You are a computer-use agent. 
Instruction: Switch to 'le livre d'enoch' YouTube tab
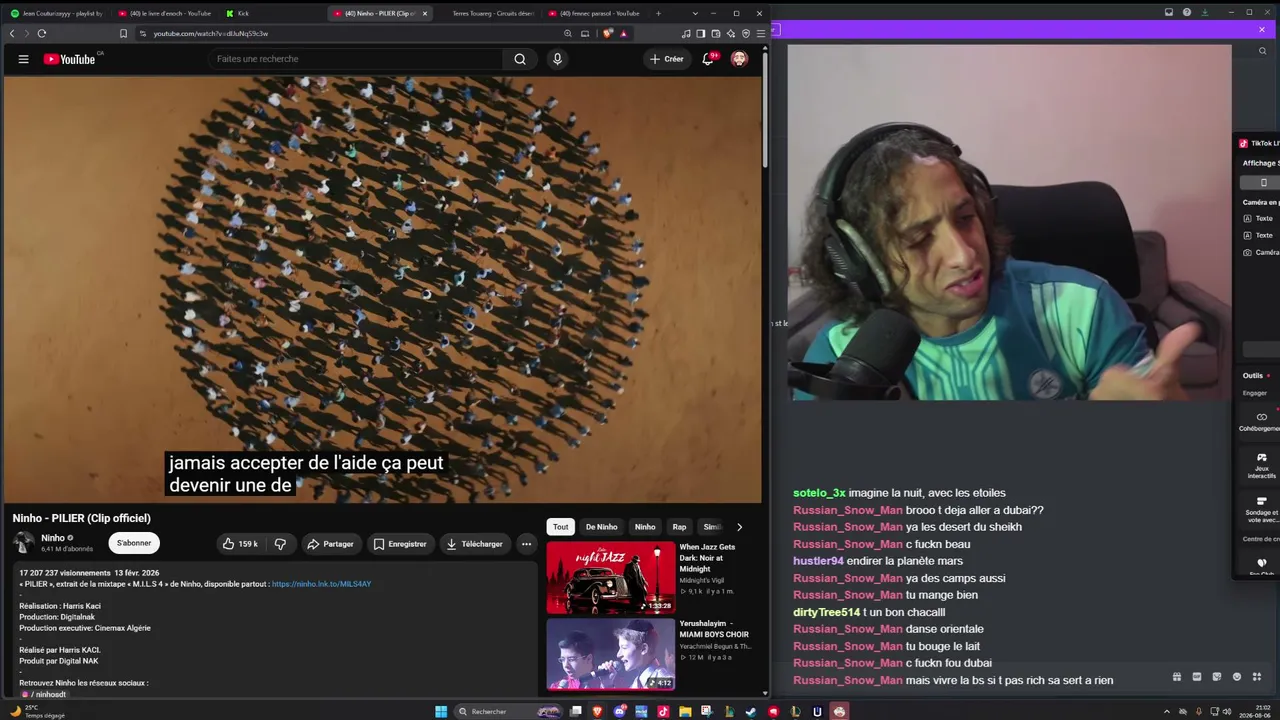coord(164,13)
